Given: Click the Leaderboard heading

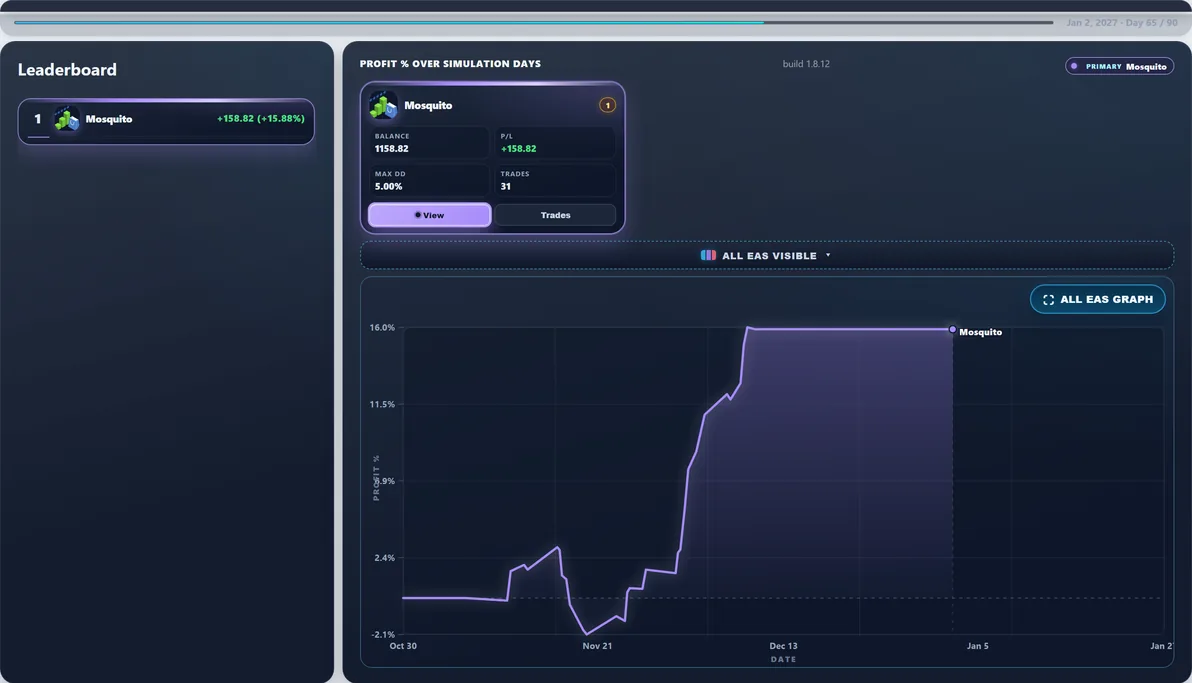Looking at the screenshot, I should [x=67, y=70].
